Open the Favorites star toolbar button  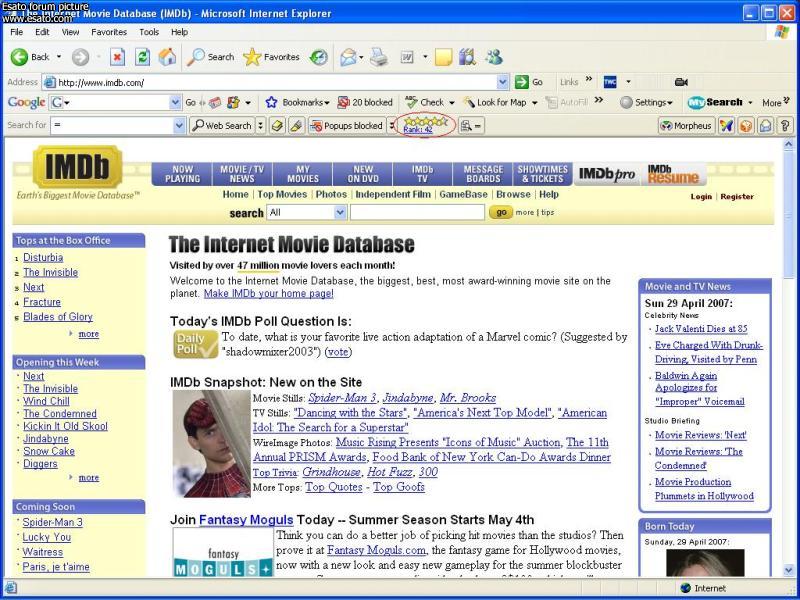(x=268, y=57)
